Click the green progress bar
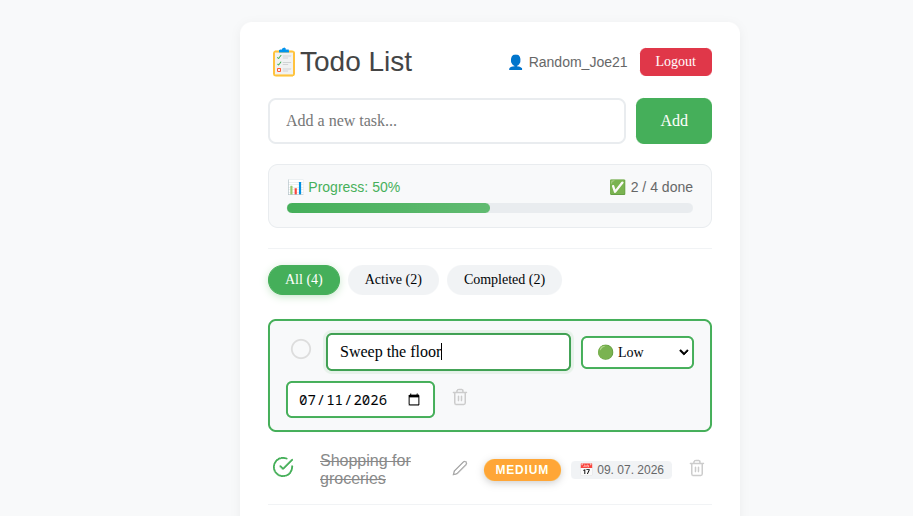 pyautogui.click(x=388, y=208)
